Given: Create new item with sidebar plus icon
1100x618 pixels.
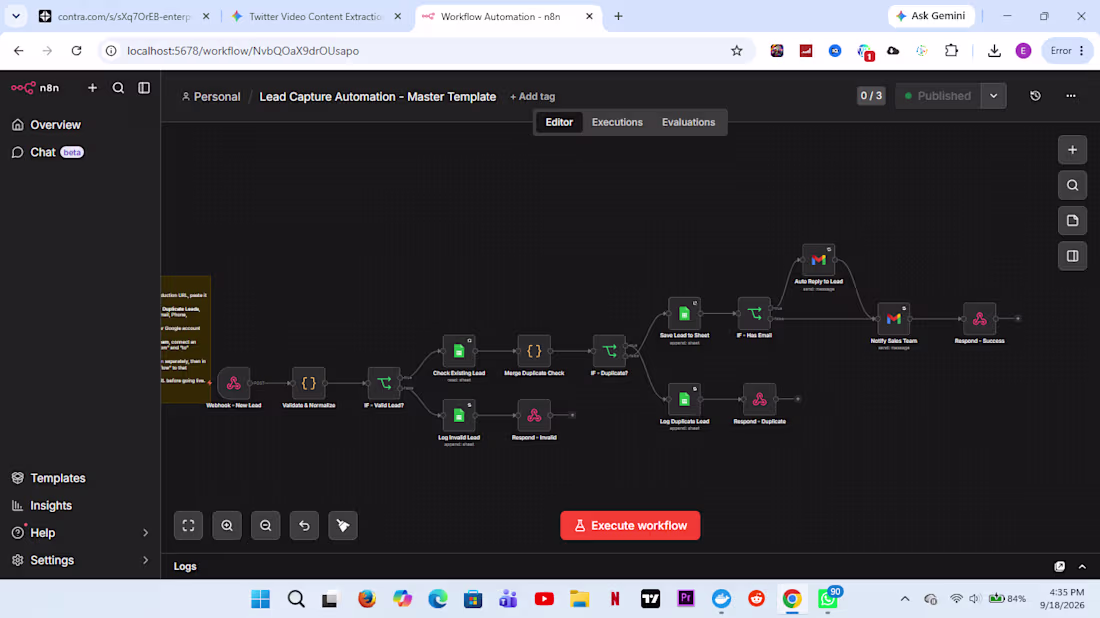Looking at the screenshot, I should pos(93,88).
